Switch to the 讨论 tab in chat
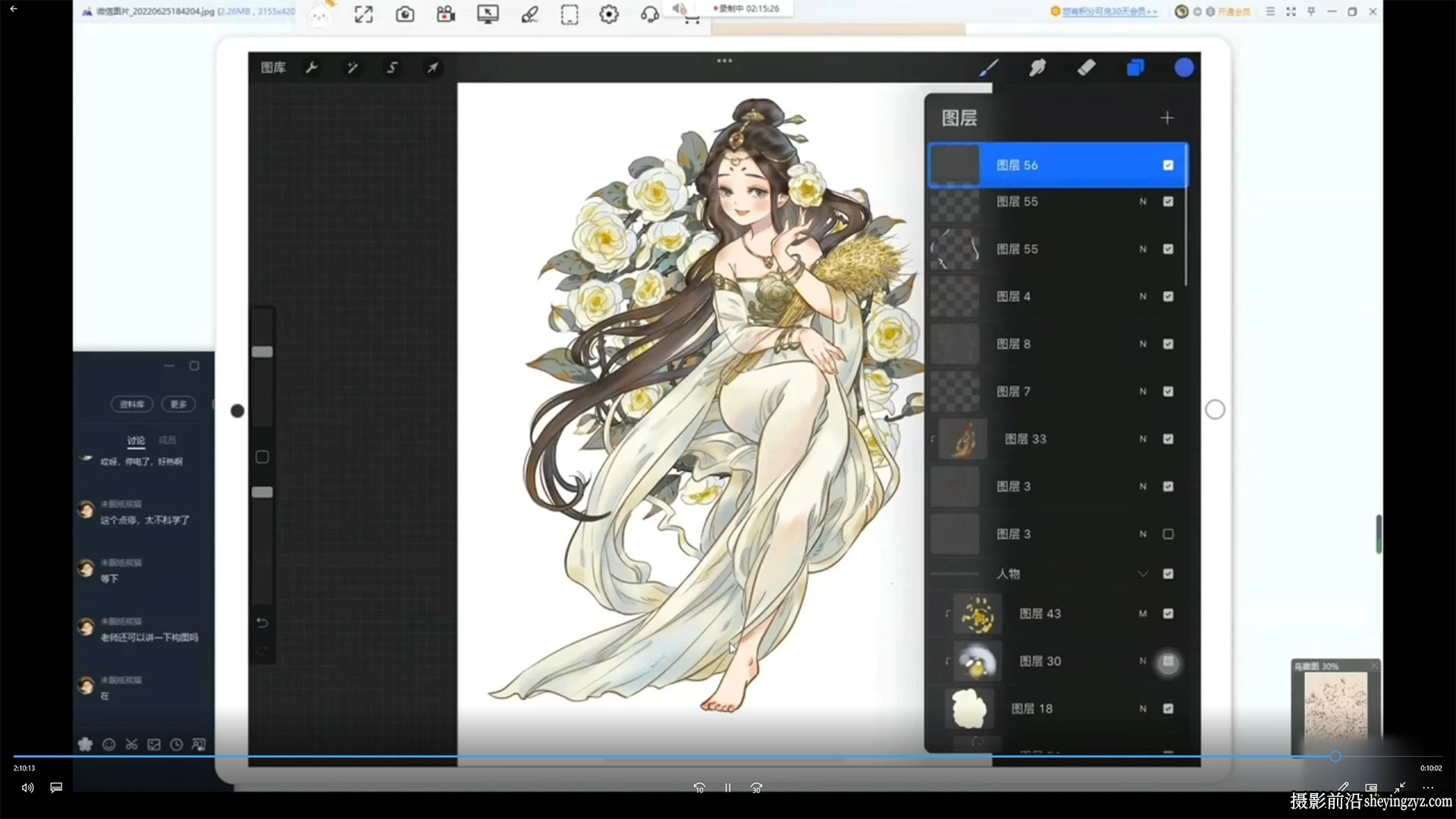Viewport: 1456px width, 819px height. pyautogui.click(x=136, y=440)
